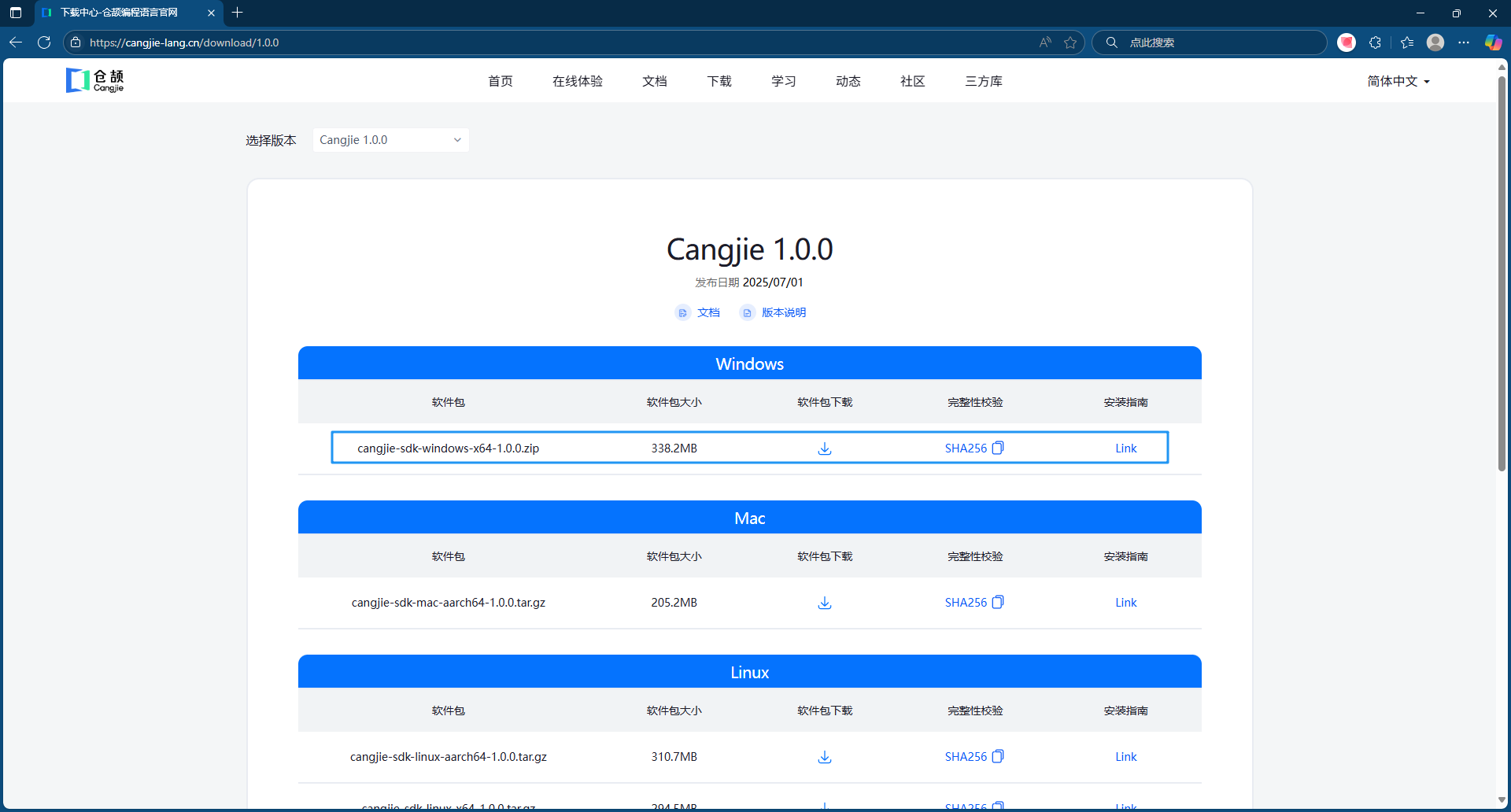
Task: Click the scrollbar down arrow
Action: pyautogui.click(x=1502, y=800)
